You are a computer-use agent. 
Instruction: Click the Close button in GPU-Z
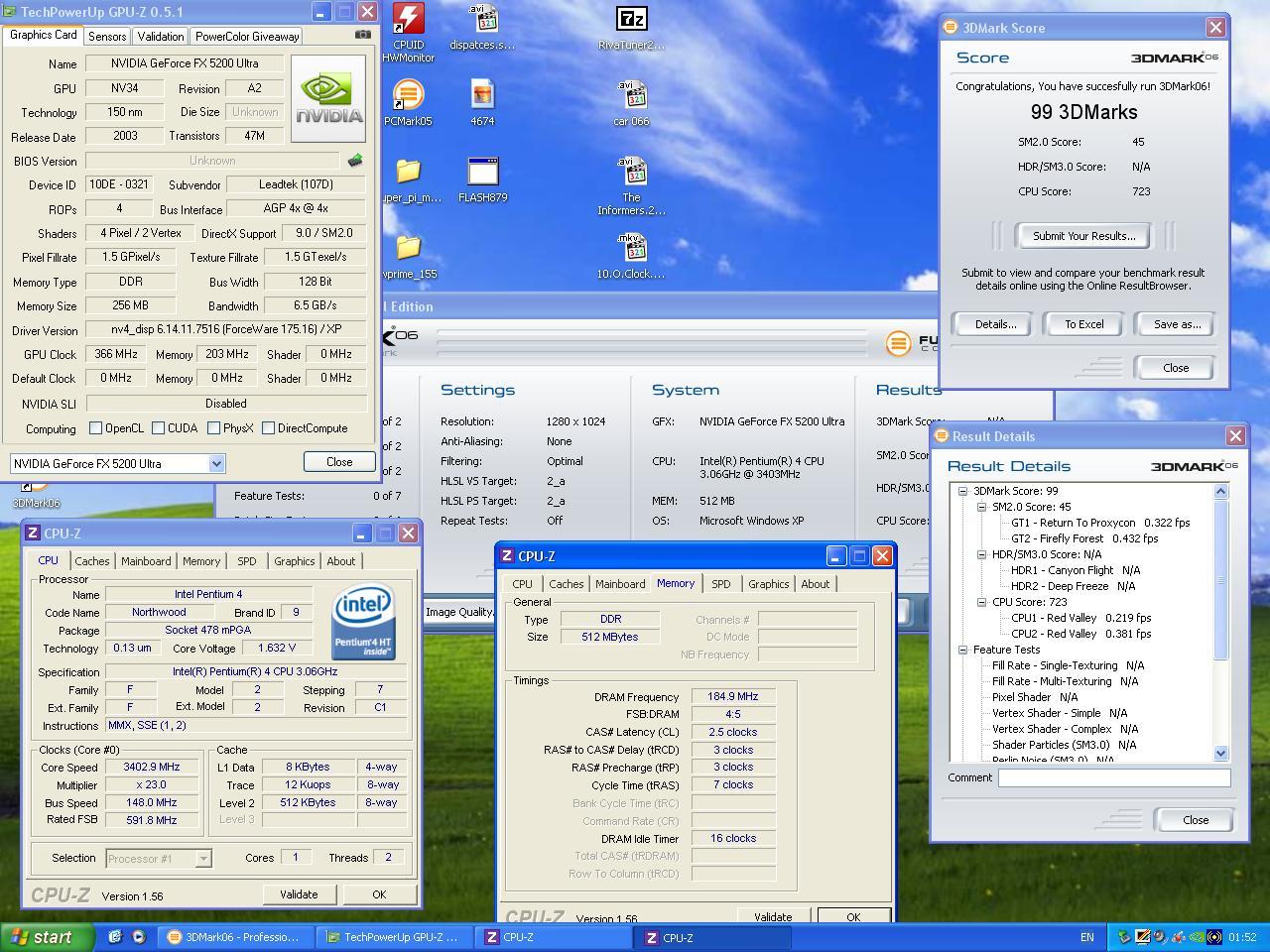339,462
